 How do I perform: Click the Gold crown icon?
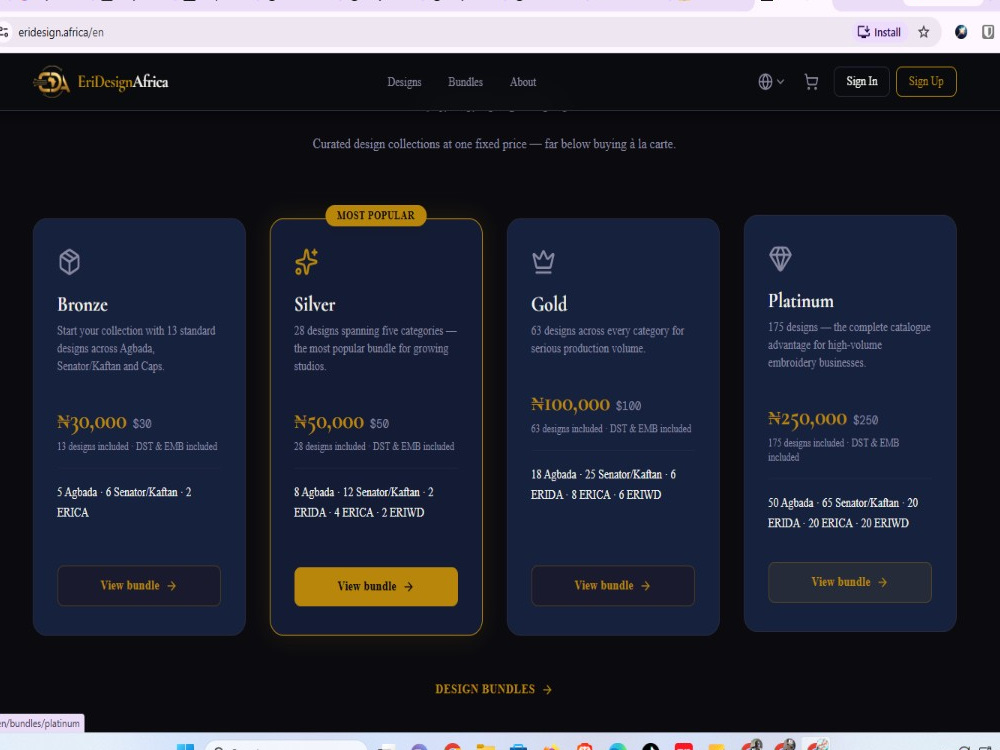coord(543,261)
